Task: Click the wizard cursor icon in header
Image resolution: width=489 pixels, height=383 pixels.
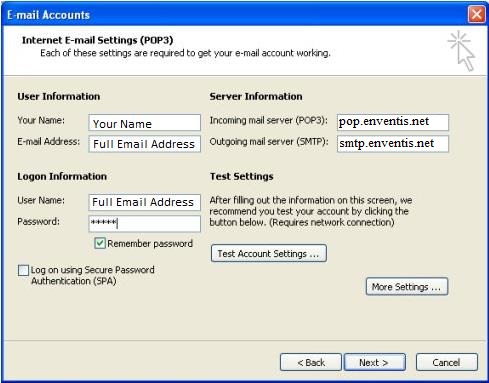Action: pyautogui.click(x=462, y=51)
